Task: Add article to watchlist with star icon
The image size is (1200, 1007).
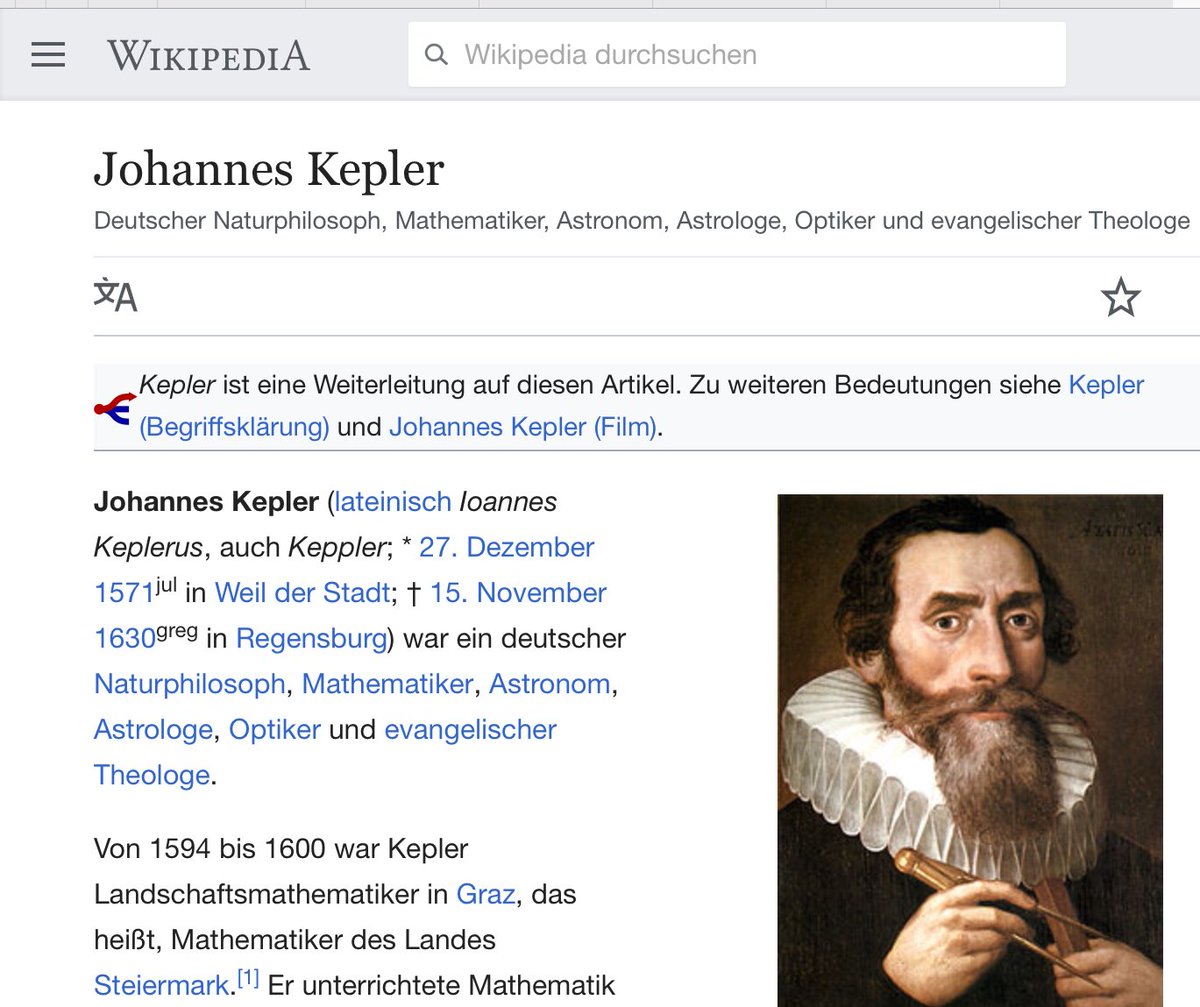Action: 1120,298
